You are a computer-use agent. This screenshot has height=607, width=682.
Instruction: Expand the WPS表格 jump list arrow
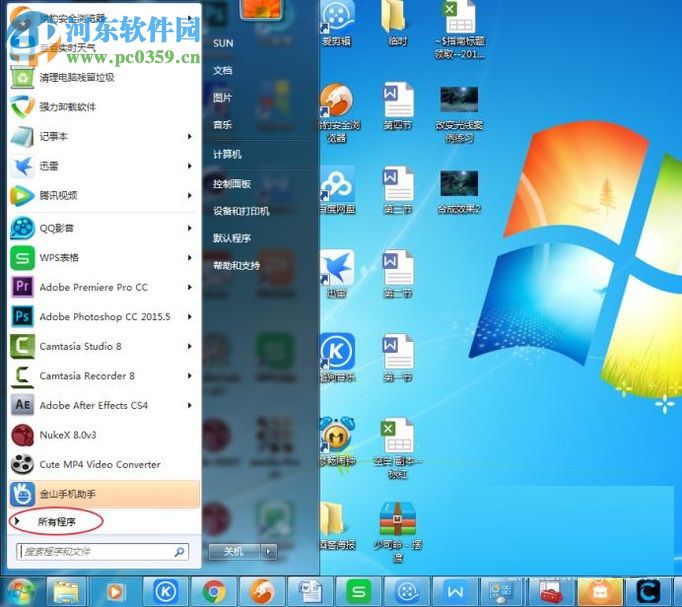click(x=190, y=257)
